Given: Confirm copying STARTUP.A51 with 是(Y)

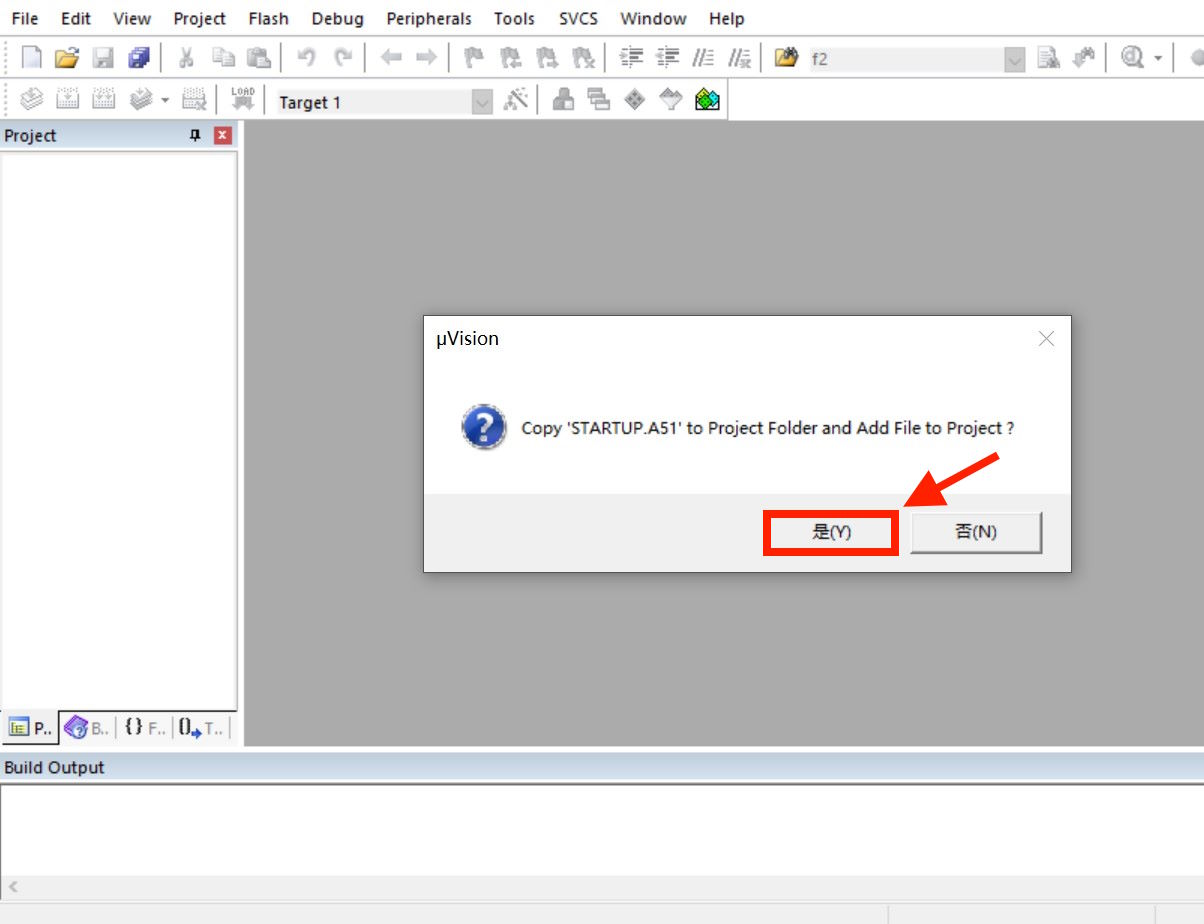Looking at the screenshot, I should click(x=831, y=532).
